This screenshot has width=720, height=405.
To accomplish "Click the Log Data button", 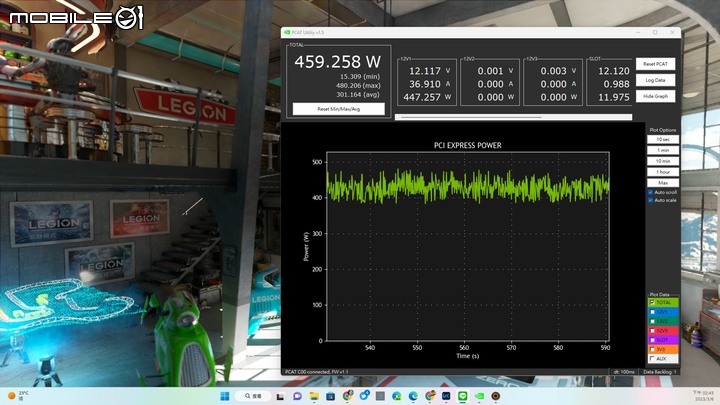I will click(655, 80).
